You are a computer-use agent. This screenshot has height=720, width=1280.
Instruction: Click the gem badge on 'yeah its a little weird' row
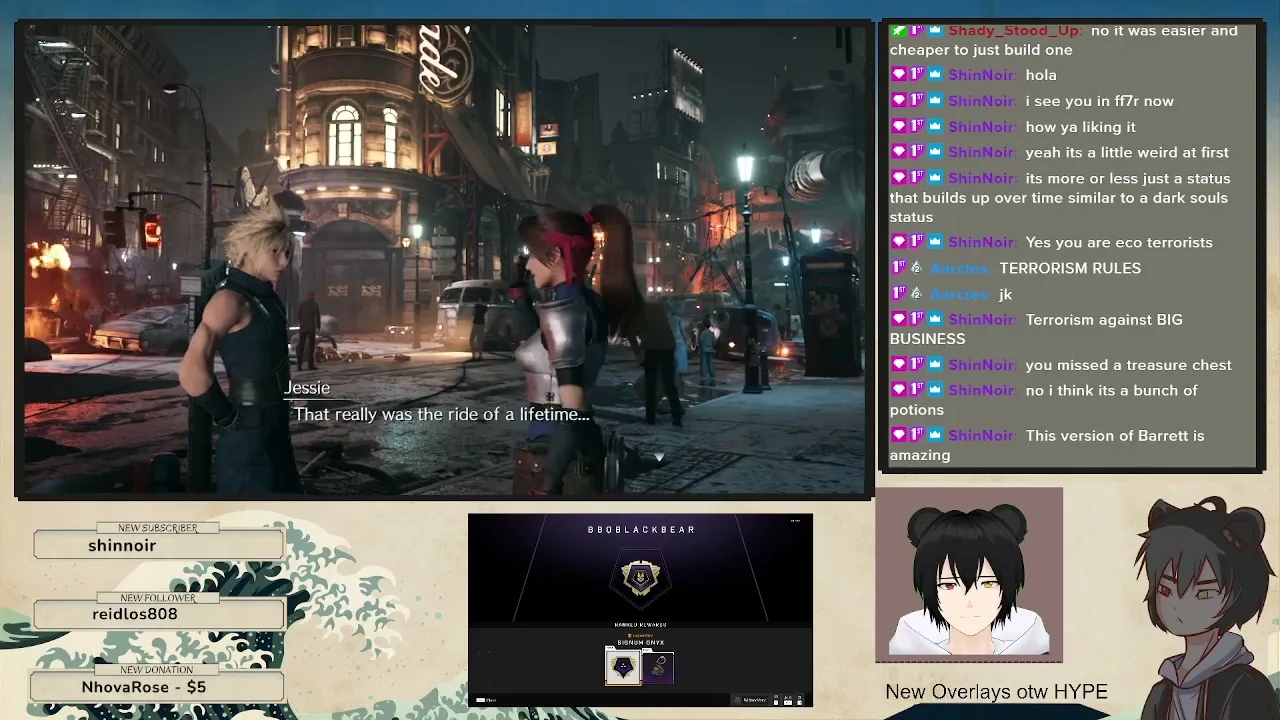(x=898, y=153)
